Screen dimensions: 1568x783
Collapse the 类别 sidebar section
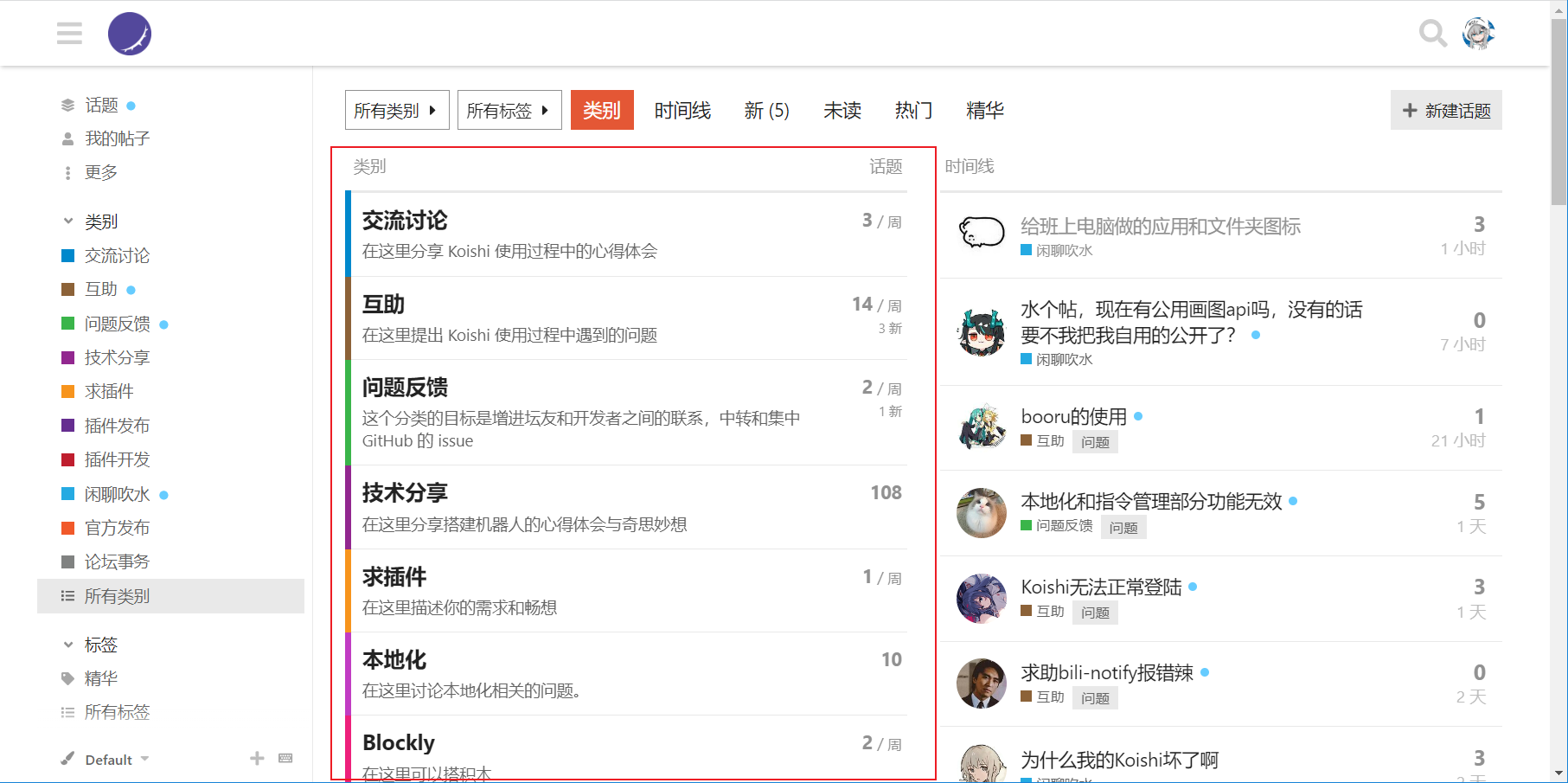(68, 221)
